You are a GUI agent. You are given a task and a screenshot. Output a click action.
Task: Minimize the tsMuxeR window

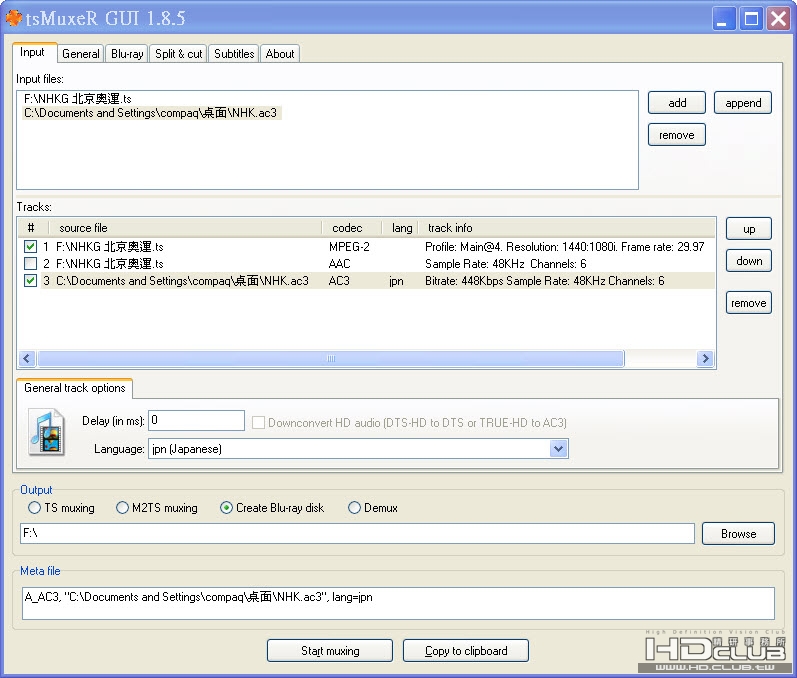point(723,19)
